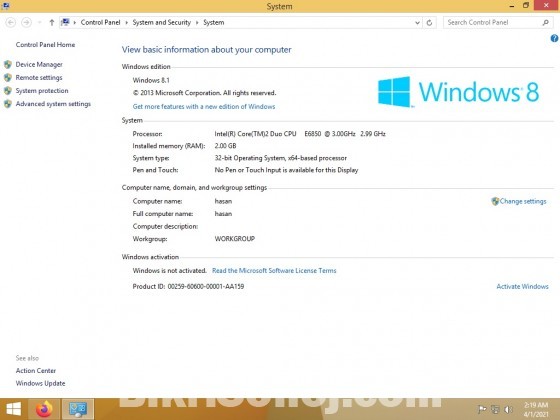The image size is (560, 420).
Task: Open Advanced system settings
Action: point(53,104)
